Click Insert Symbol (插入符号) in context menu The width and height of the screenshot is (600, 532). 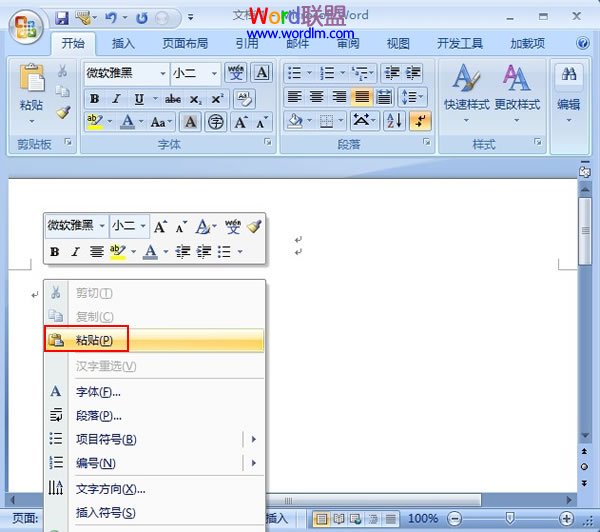tap(154, 513)
